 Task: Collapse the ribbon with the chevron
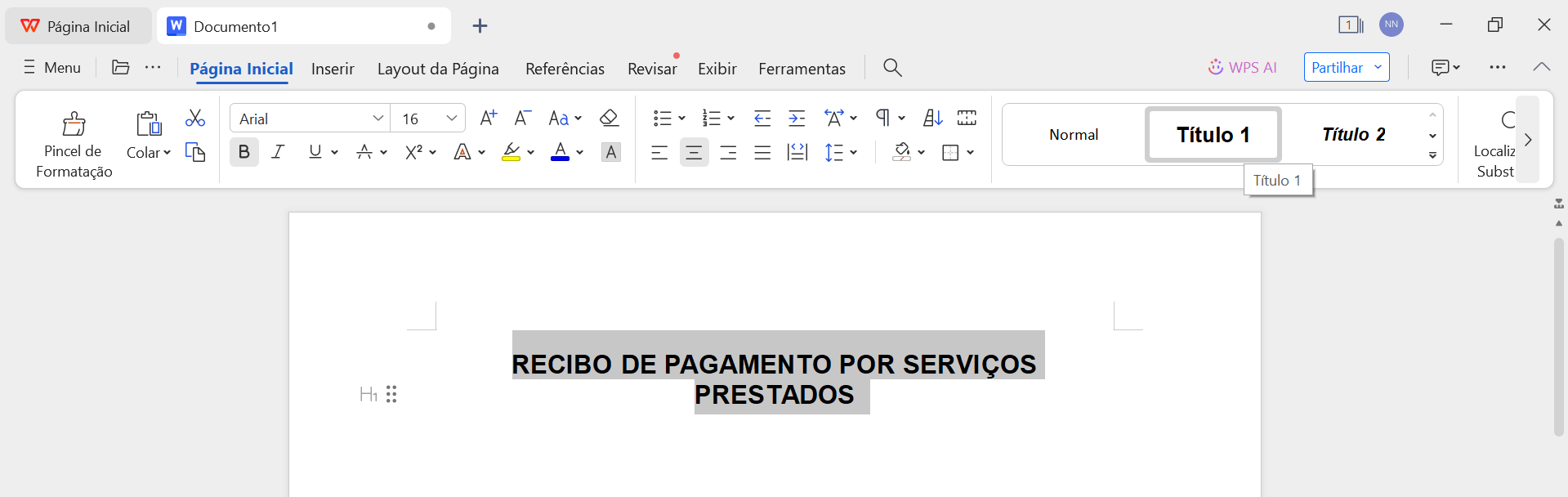tap(1542, 67)
